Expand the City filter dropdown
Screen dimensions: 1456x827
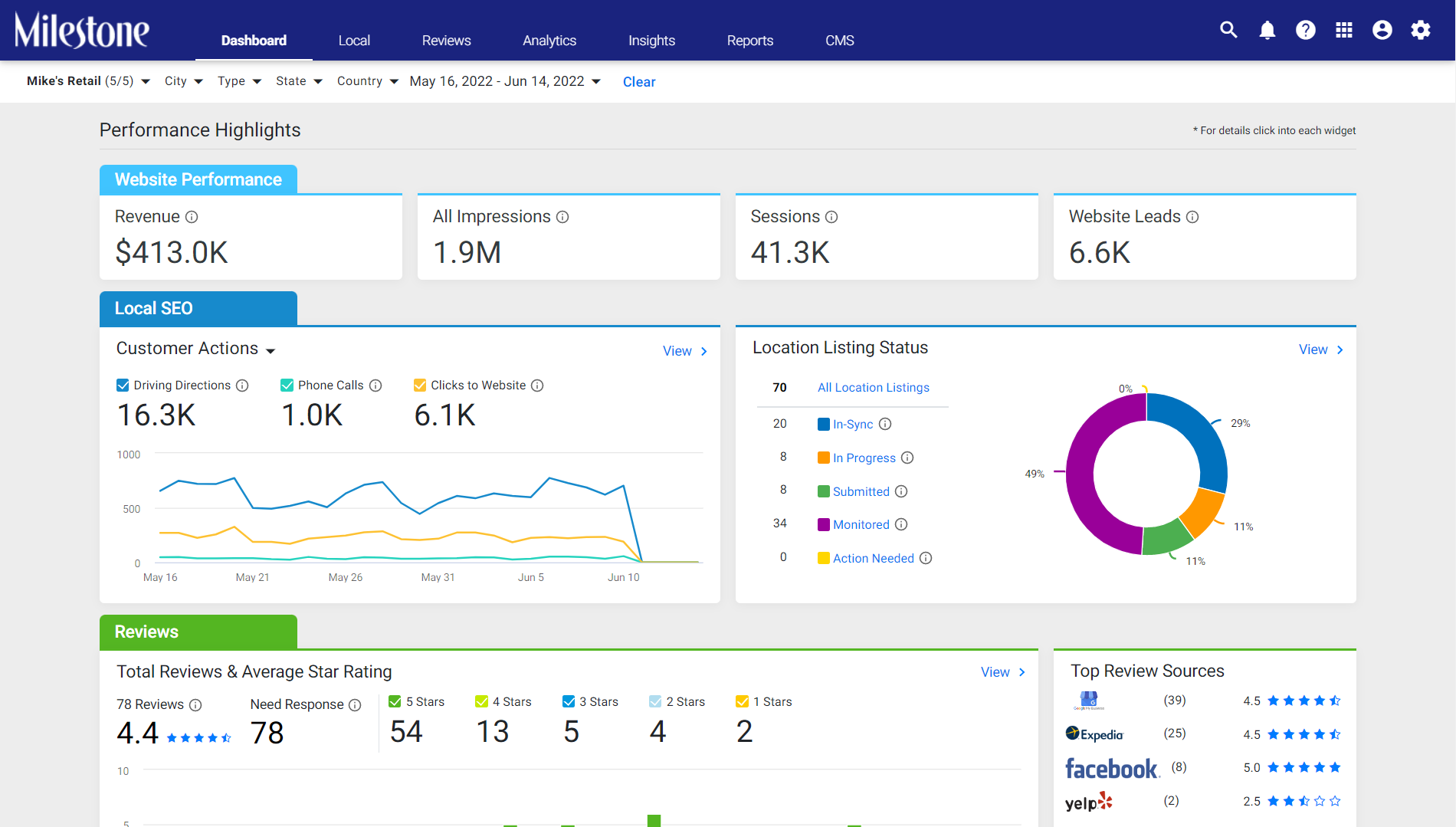coord(184,81)
